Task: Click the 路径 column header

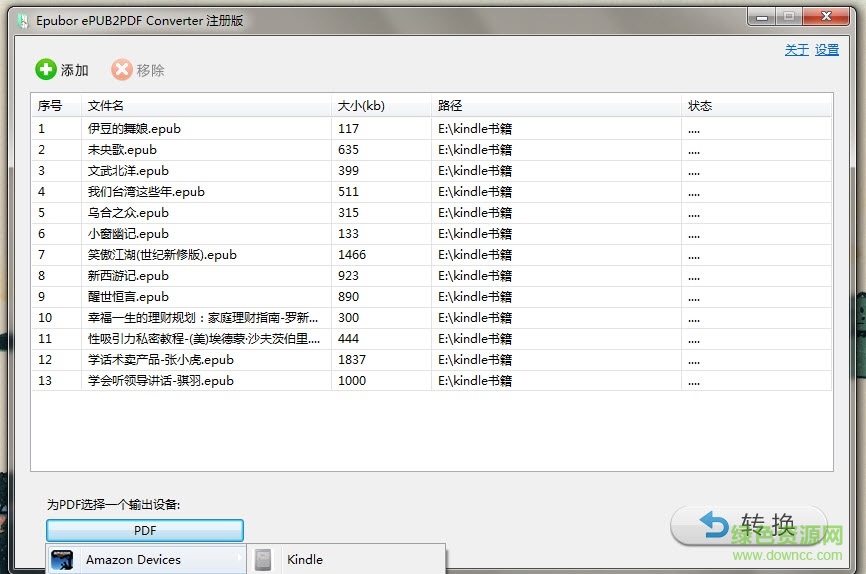Action: click(556, 106)
